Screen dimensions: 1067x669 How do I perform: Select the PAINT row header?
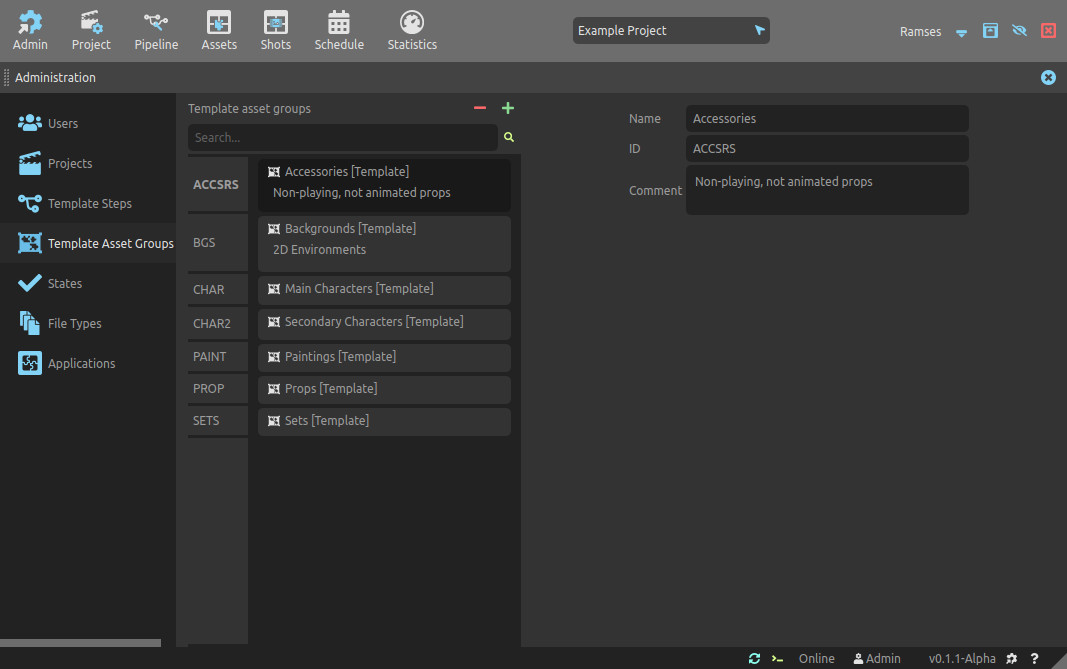(x=218, y=357)
